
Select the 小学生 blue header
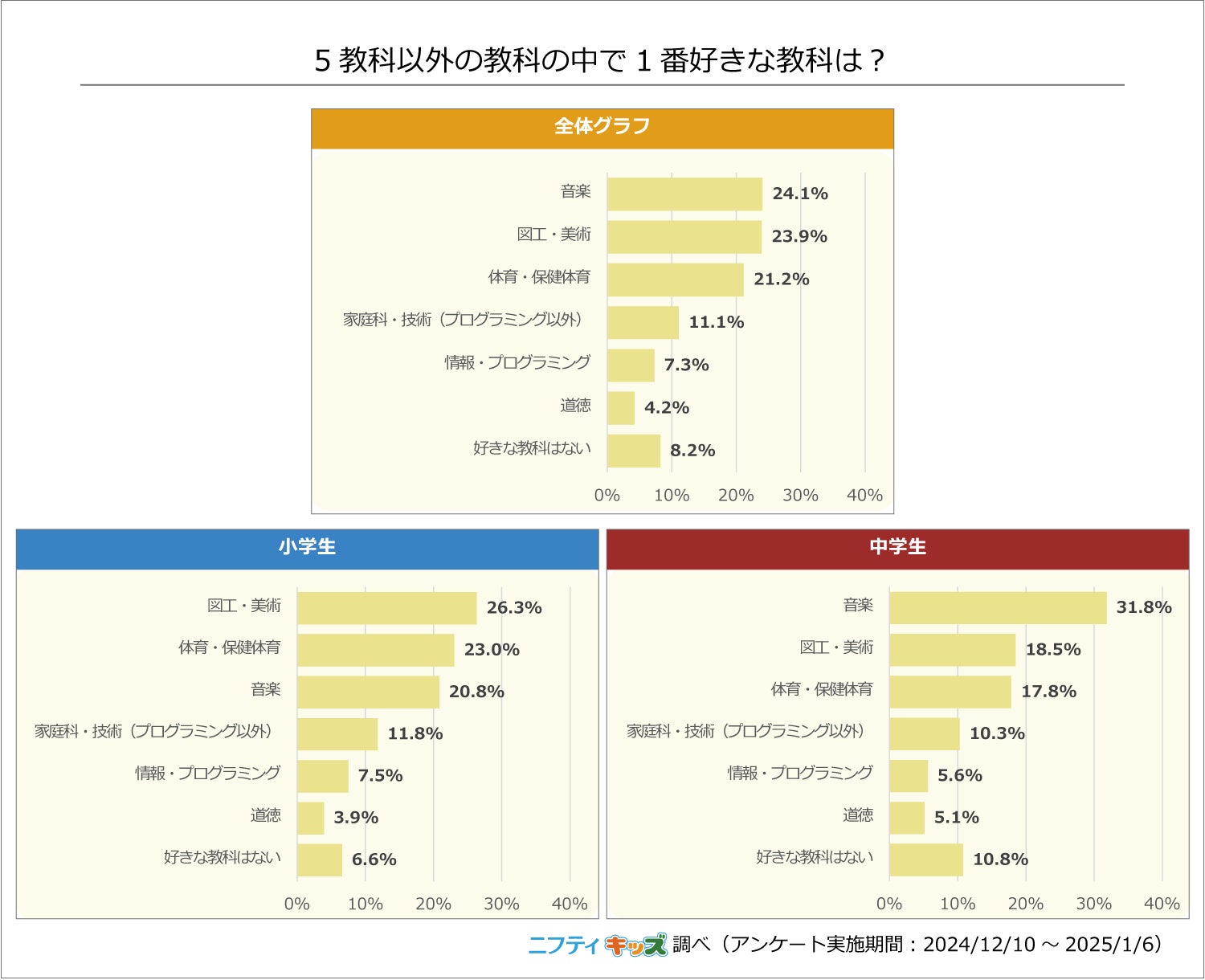(x=307, y=549)
